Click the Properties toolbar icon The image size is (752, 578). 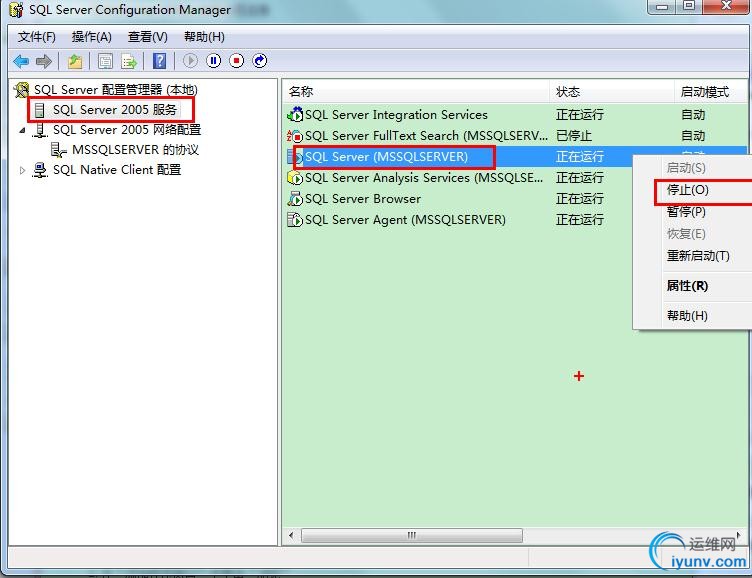106,61
